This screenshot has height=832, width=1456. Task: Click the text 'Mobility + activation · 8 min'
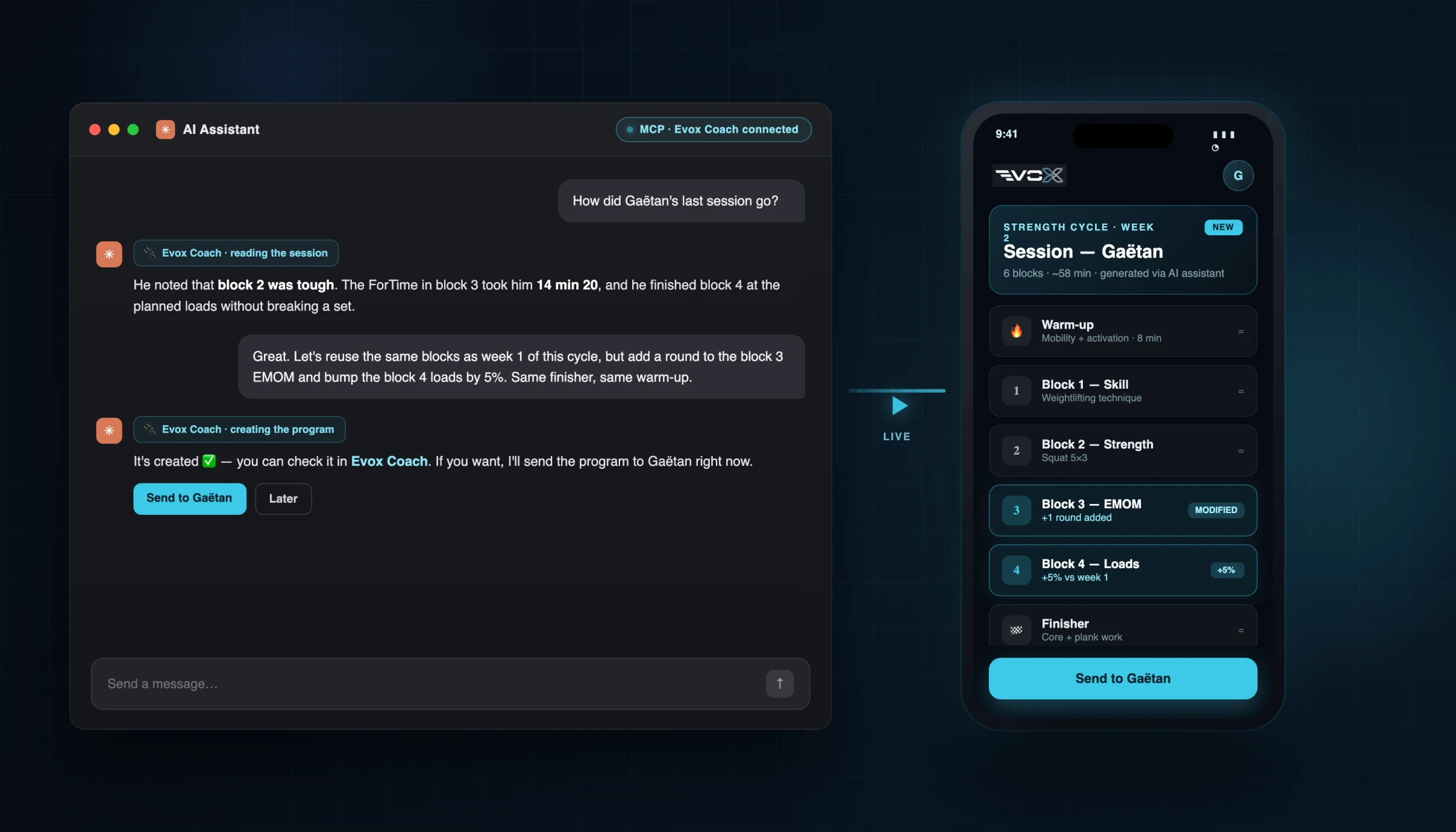(1101, 338)
